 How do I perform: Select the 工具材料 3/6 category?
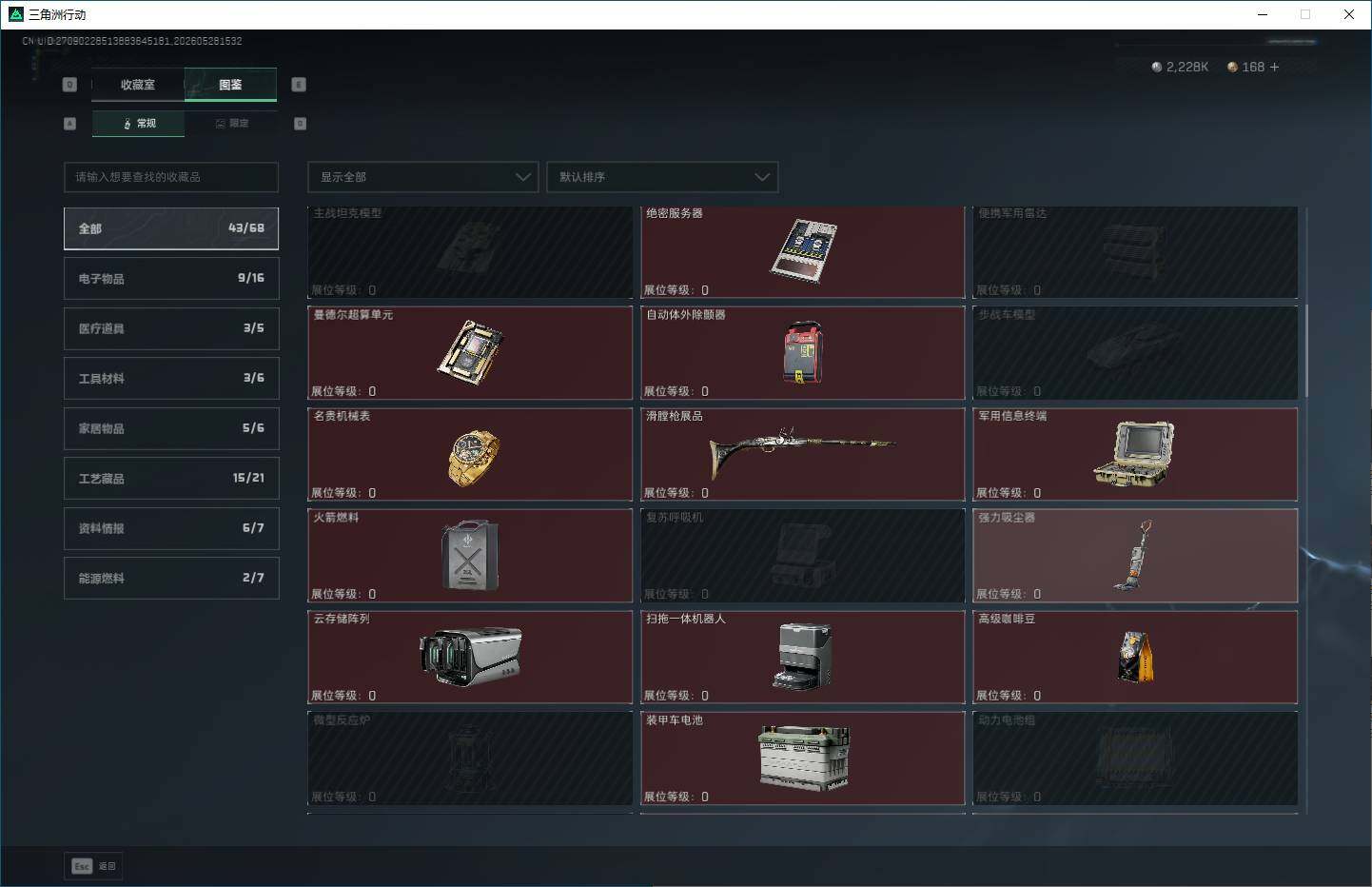tap(171, 378)
